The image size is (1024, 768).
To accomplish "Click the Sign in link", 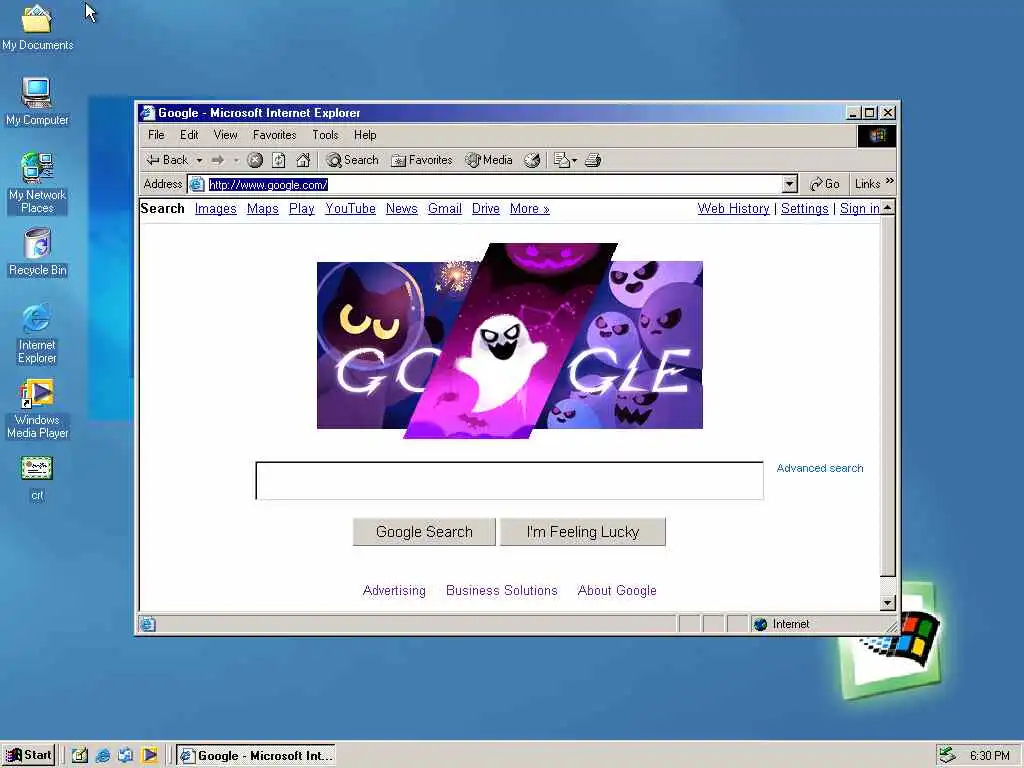I will 859,209.
